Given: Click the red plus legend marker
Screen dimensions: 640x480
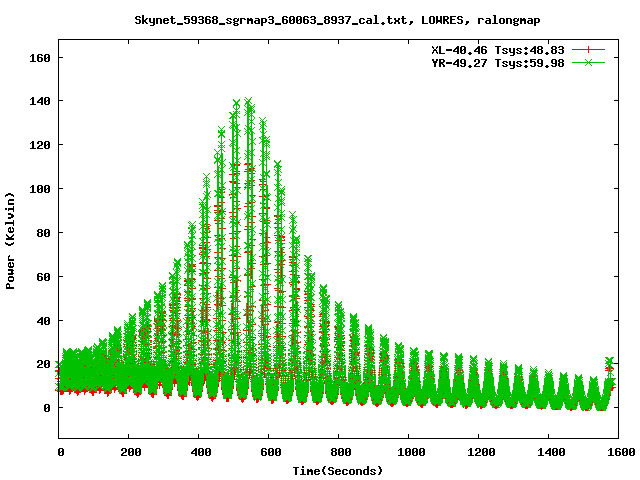Looking at the screenshot, I should click(x=588, y=50).
